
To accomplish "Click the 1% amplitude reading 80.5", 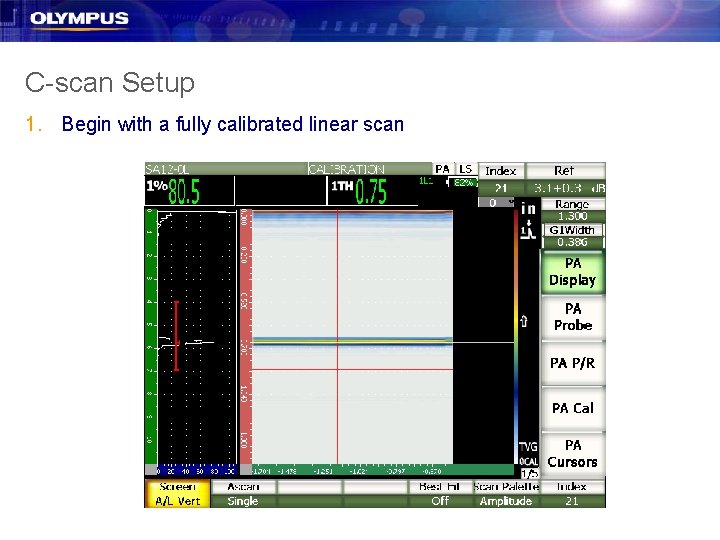I will [x=173, y=191].
